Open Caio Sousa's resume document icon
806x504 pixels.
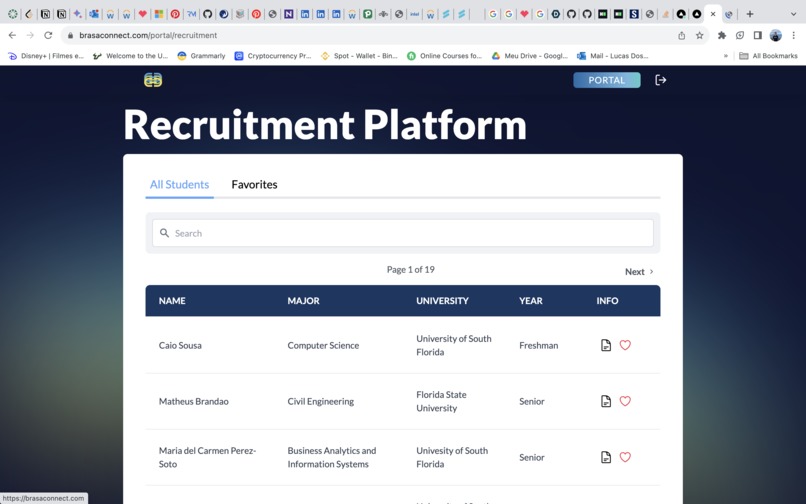[x=606, y=345]
